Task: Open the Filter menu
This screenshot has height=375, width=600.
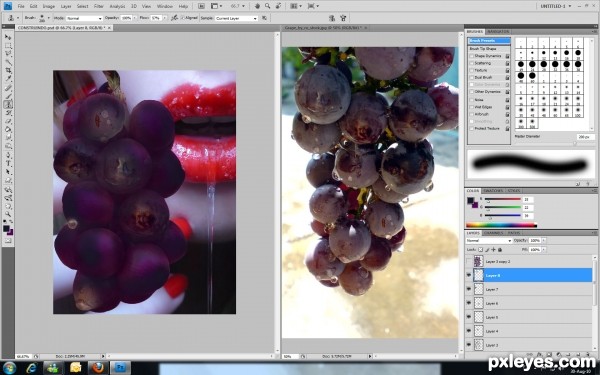Action: pyautogui.click(x=99, y=6)
